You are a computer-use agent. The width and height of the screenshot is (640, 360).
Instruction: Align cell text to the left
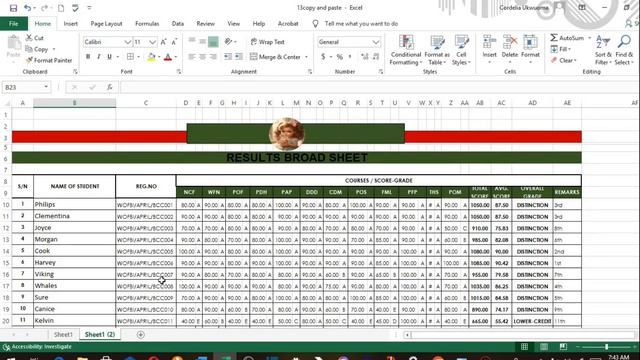tap(191, 57)
